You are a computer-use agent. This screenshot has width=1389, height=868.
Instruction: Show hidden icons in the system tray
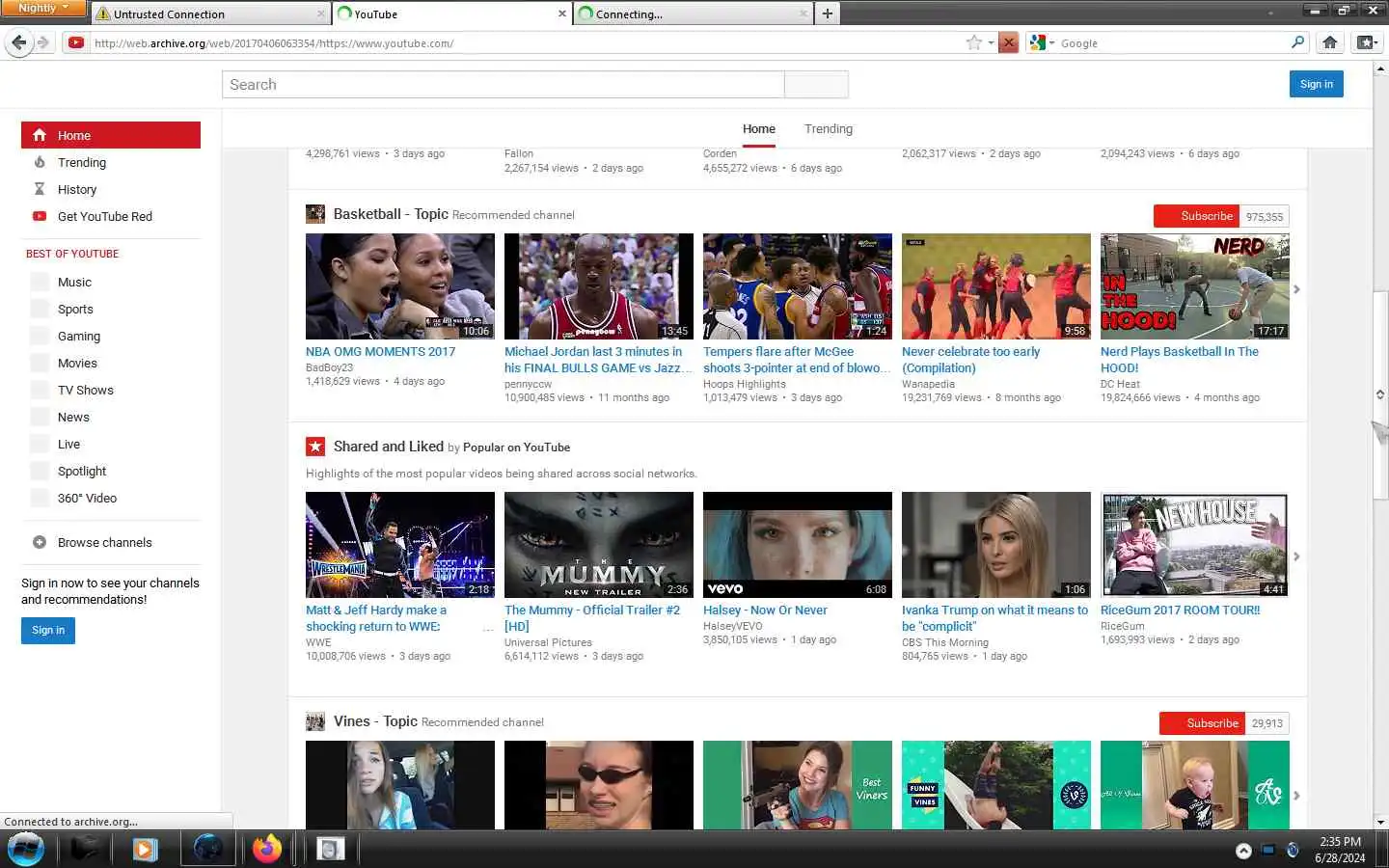tap(1243, 851)
